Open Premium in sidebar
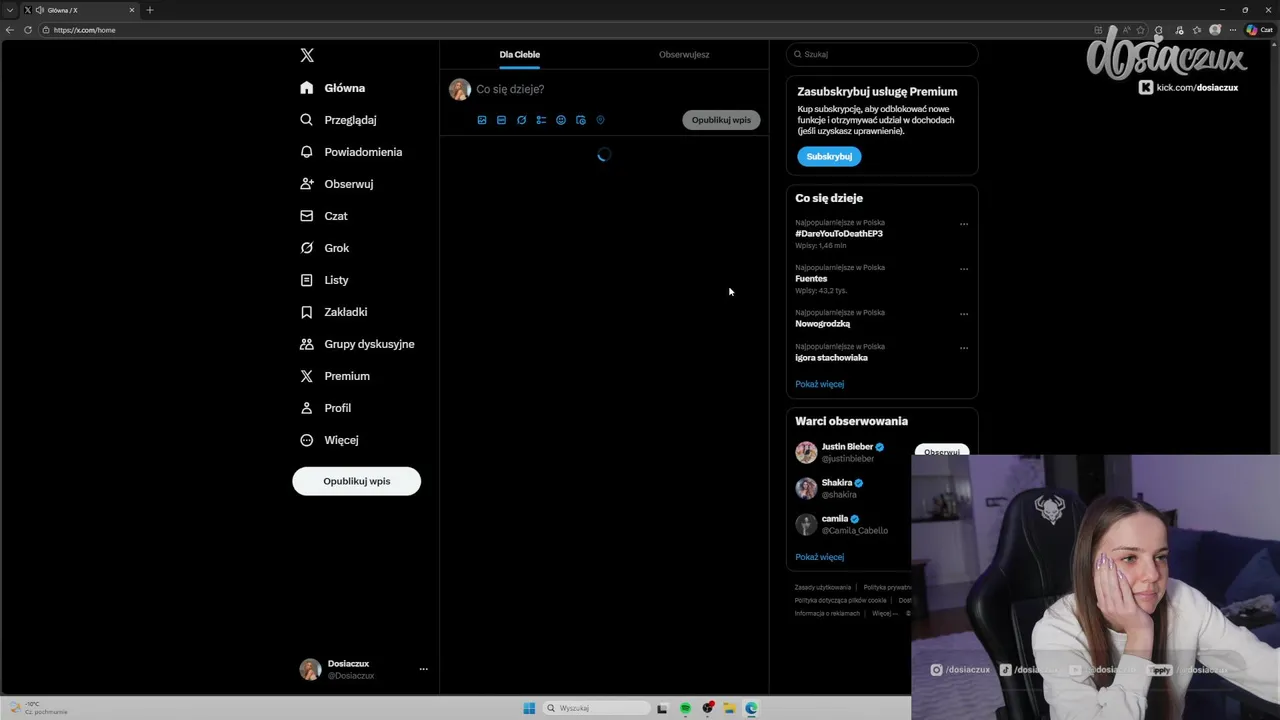This screenshot has height=720, width=1280. pos(335,376)
